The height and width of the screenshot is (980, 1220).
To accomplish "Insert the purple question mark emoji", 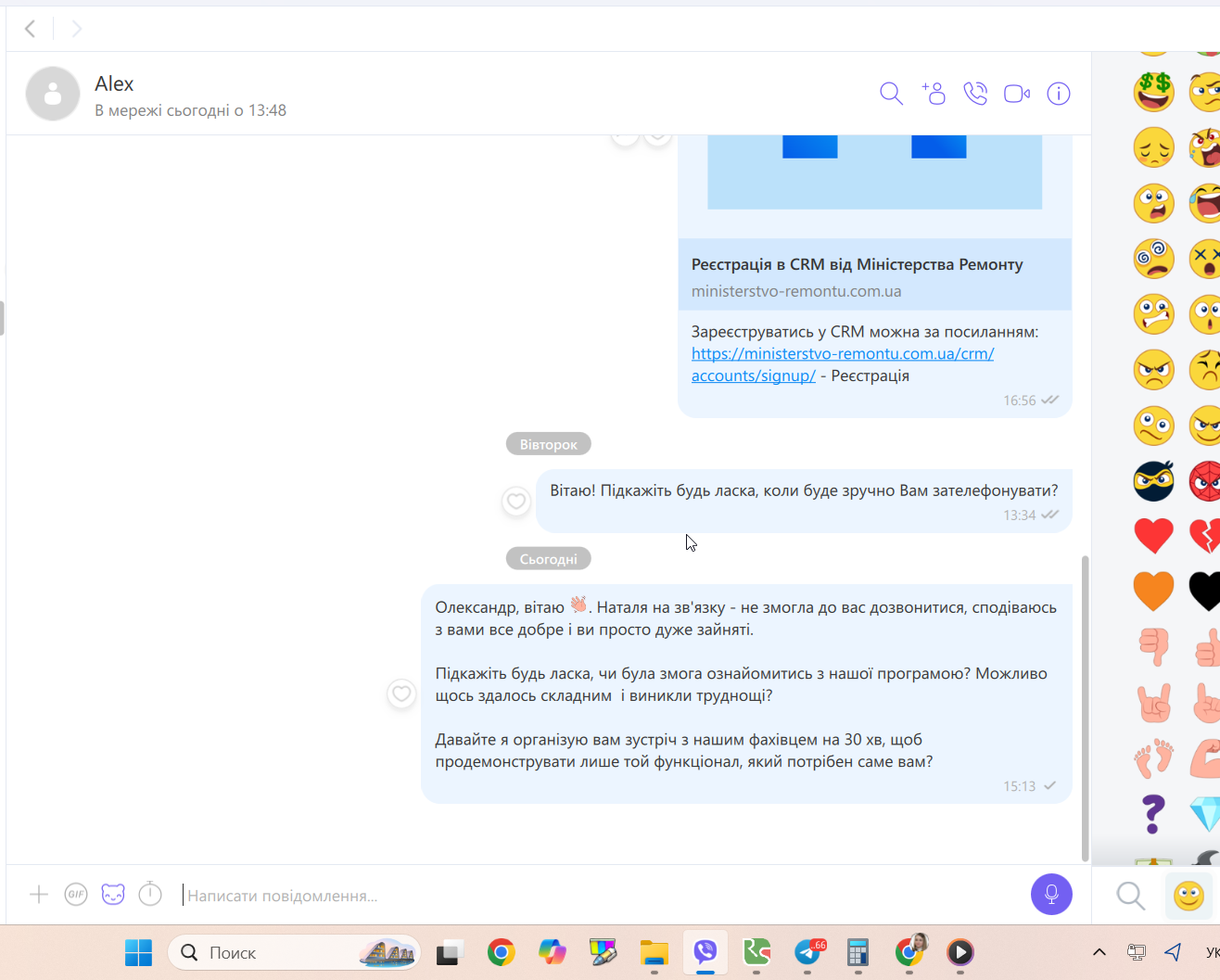I will click(x=1152, y=814).
